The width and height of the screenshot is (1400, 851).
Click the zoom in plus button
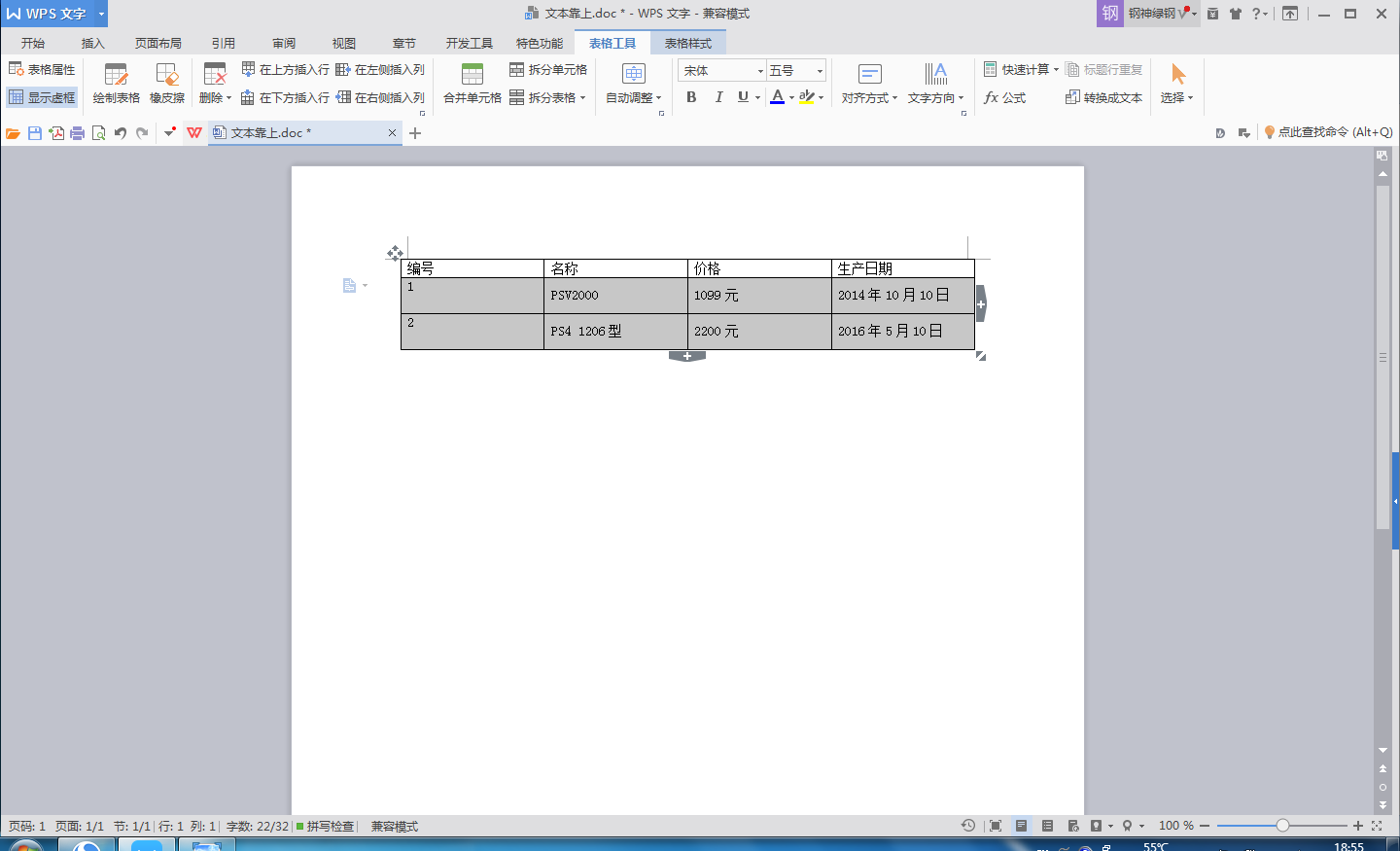[x=1358, y=826]
